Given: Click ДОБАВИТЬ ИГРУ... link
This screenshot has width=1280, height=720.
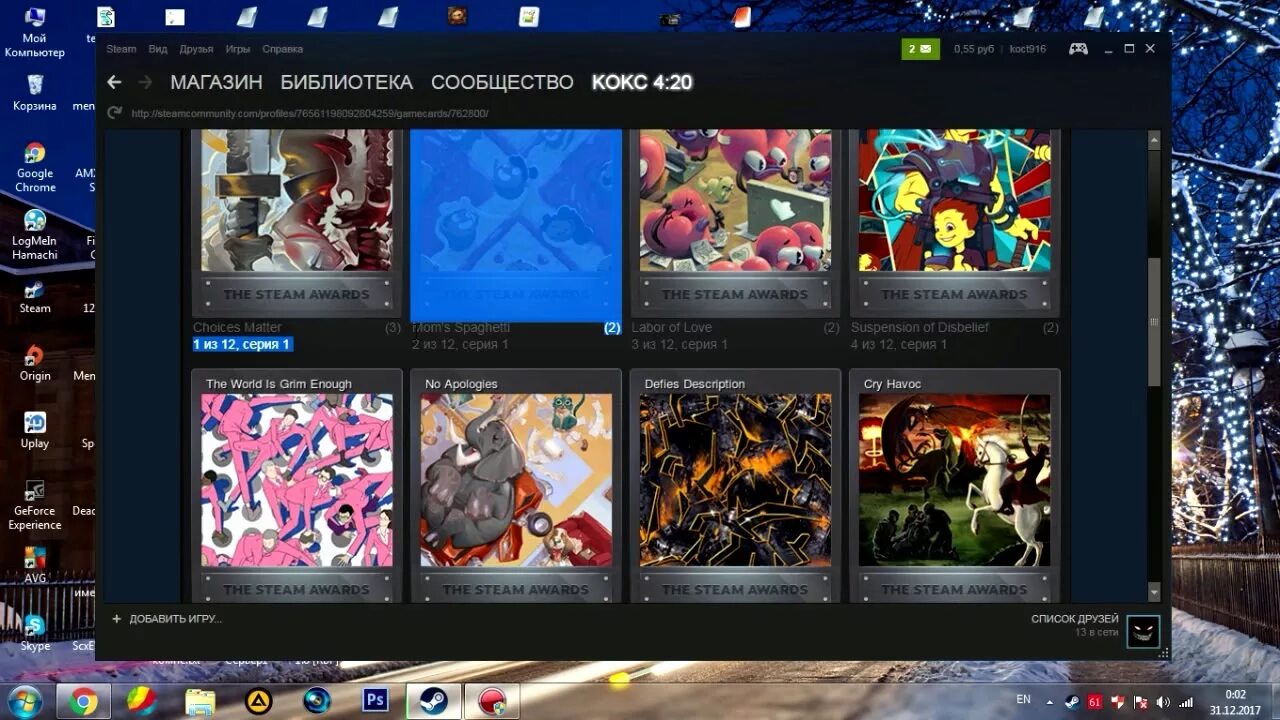Looking at the screenshot, I should tap(175, 619).
